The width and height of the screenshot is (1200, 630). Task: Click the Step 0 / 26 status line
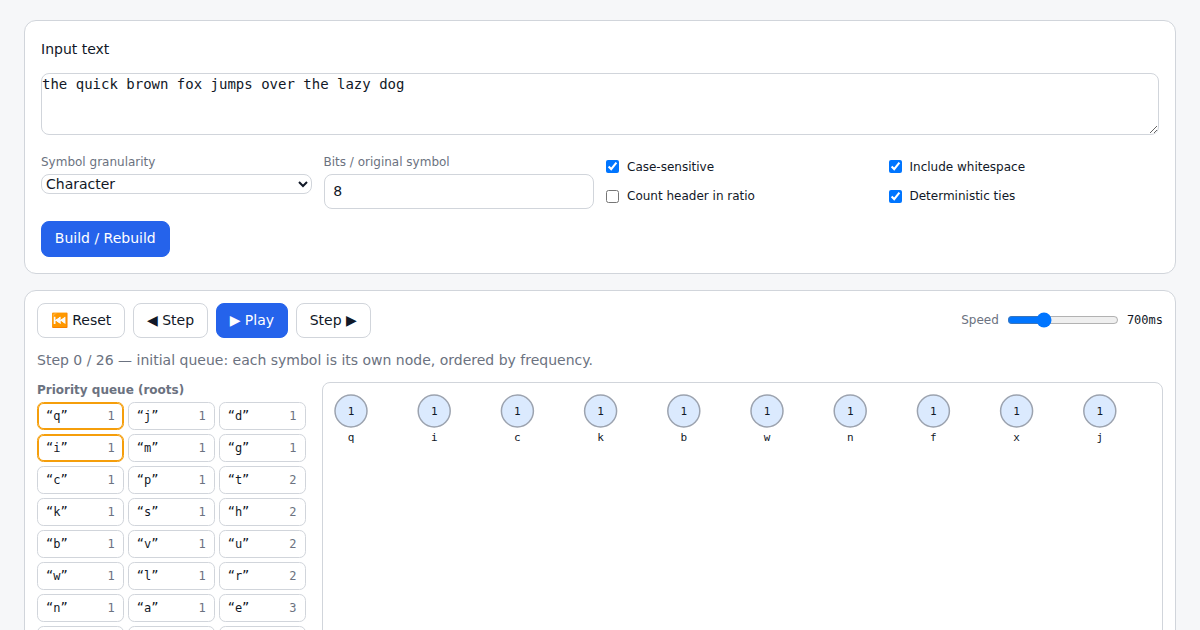[315, 360]
